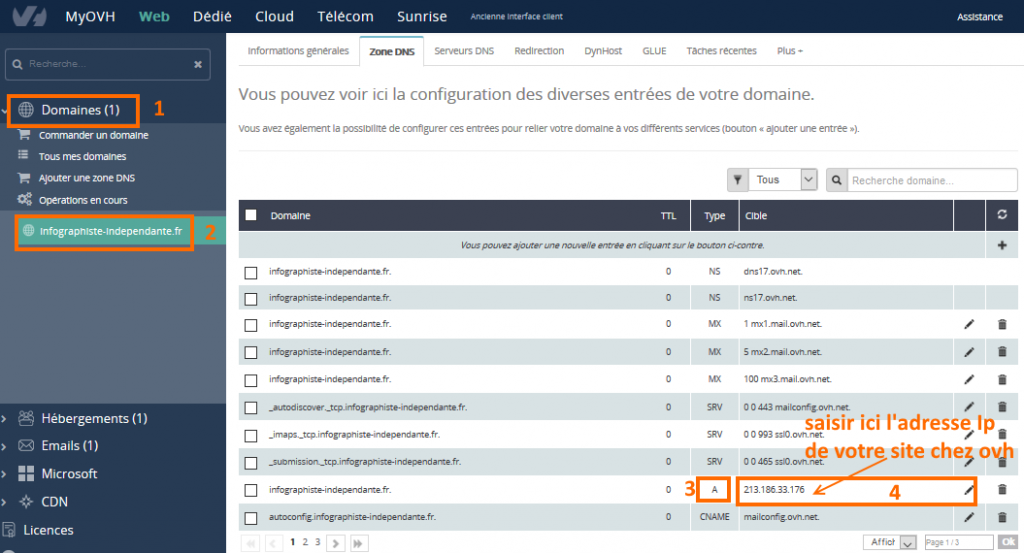Check the mx2.mail.ovh.net record checkbox

(251, 353)
